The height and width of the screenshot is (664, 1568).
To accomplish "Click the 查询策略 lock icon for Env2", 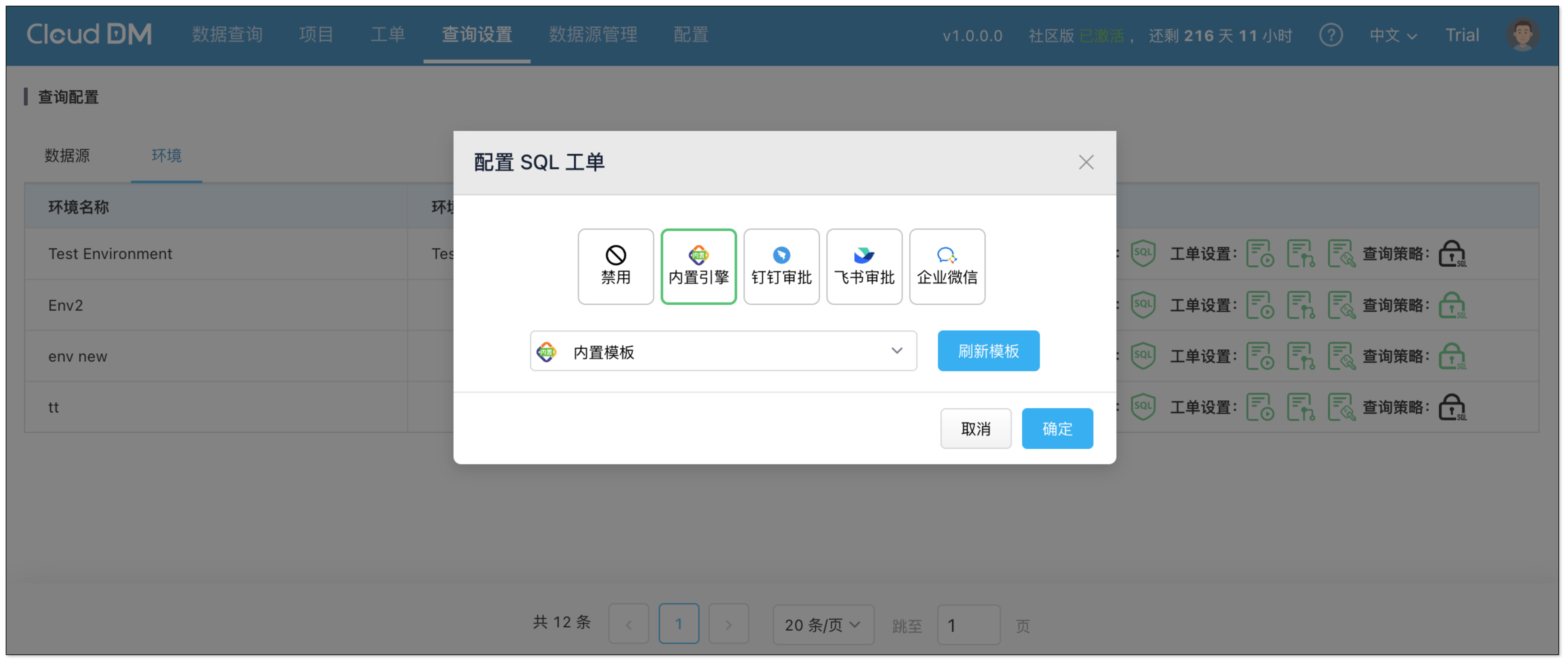I will point(1452,305).
